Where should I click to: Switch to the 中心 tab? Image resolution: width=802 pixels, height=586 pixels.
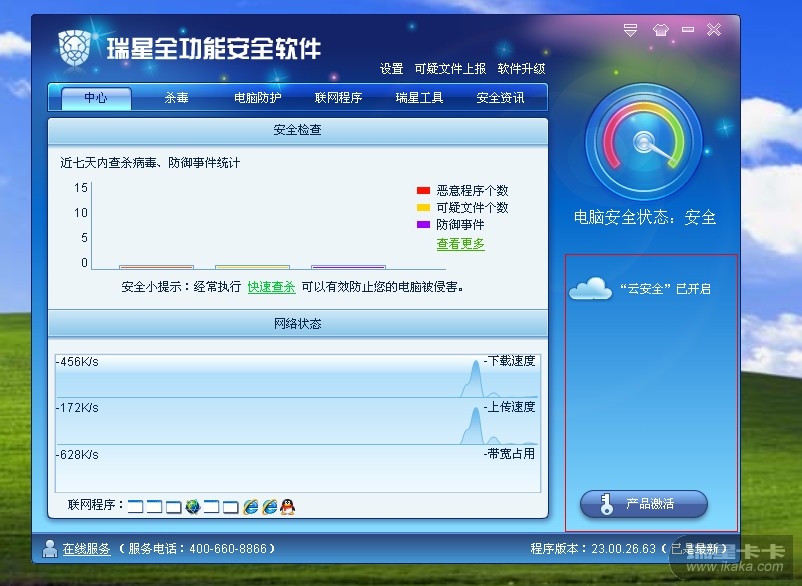pos(96,98)
